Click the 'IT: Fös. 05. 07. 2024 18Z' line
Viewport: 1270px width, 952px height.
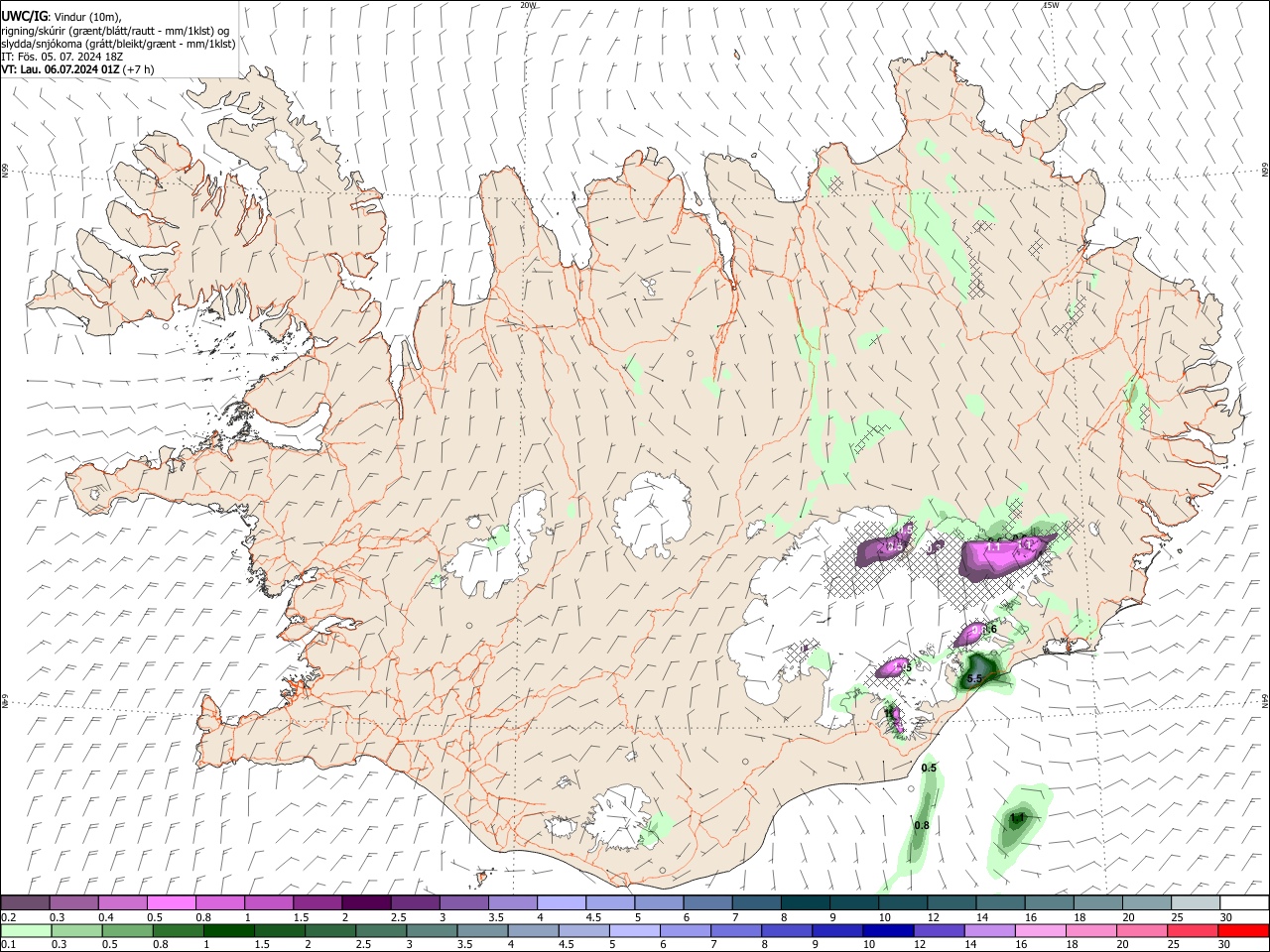62,57
